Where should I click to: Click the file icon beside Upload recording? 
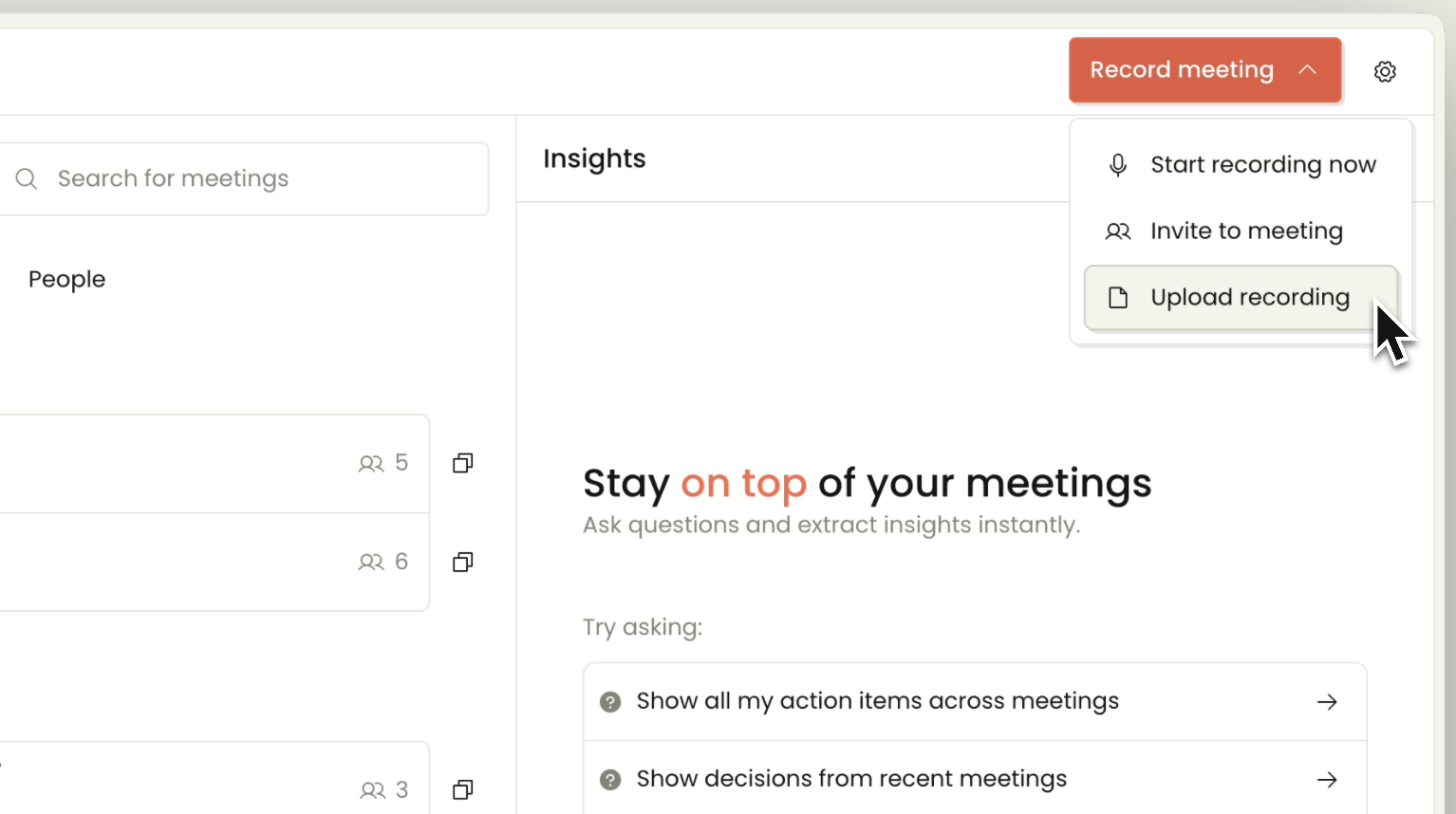1118,298
